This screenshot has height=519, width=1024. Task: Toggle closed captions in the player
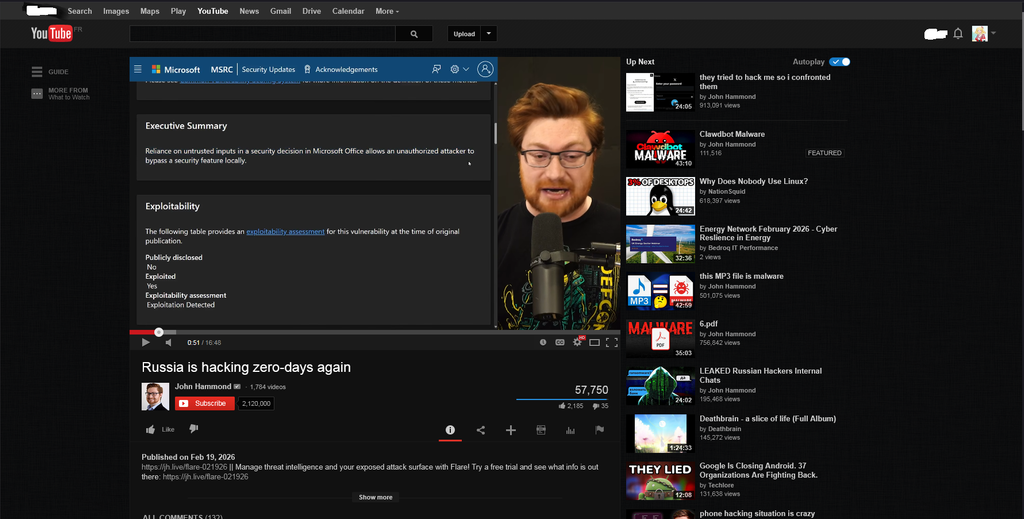point(560,342)
